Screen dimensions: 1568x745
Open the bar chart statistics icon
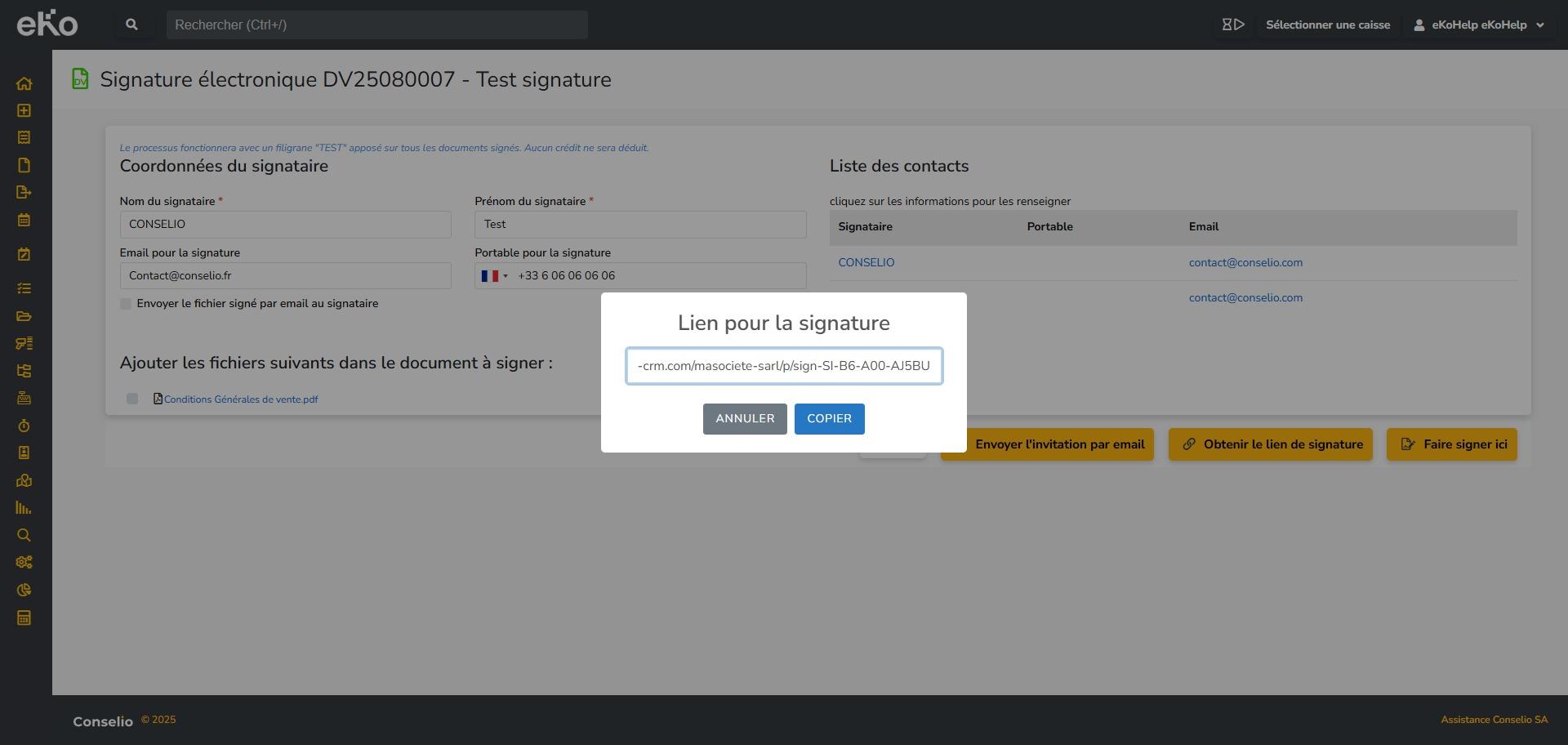(x=24, y=508)
